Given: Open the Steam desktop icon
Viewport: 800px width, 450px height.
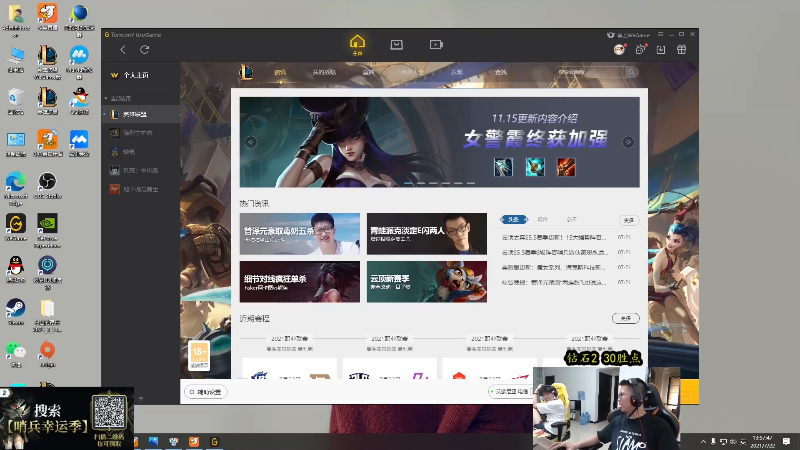Looking at the screenshot, I should 15,312.
